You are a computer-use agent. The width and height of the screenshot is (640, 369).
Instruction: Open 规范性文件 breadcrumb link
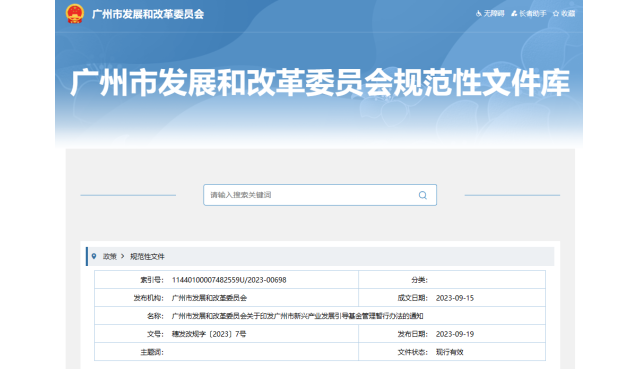point(147,257)
